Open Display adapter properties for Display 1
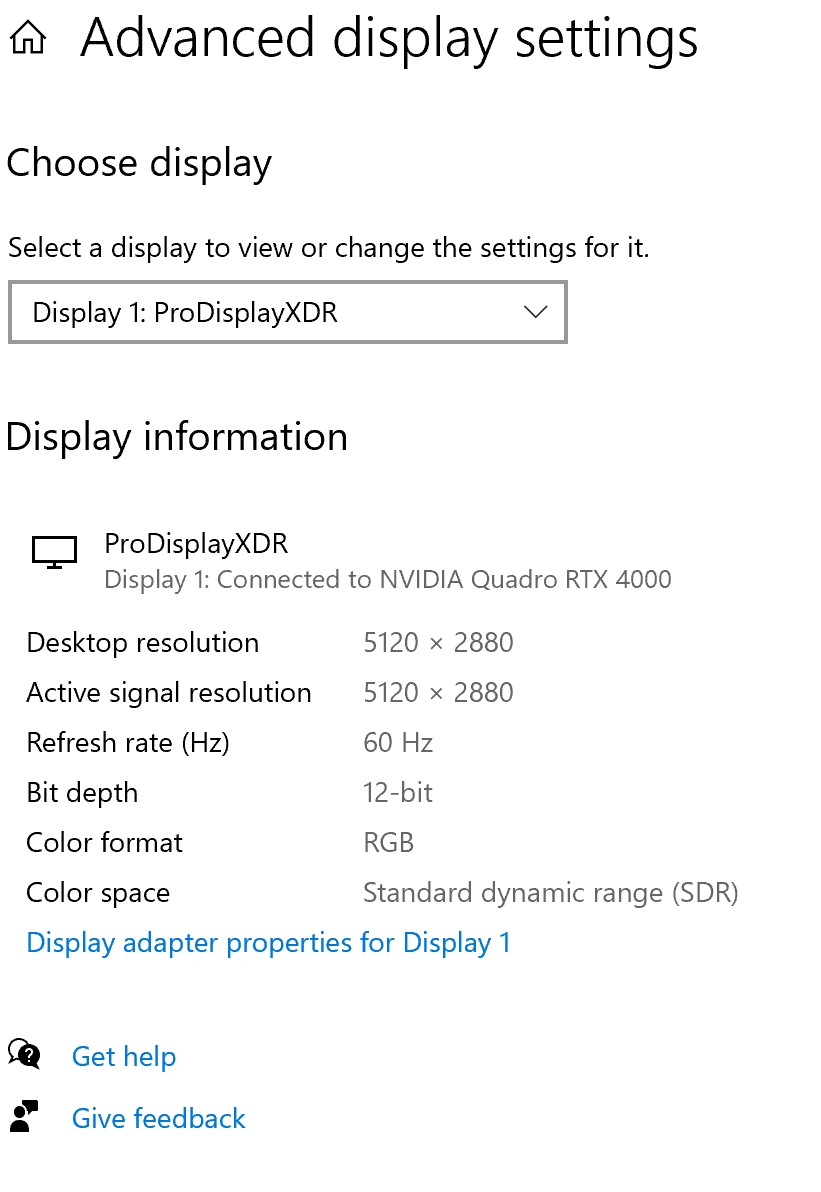This screenshot has height=1192, width=821. point(268,943)
